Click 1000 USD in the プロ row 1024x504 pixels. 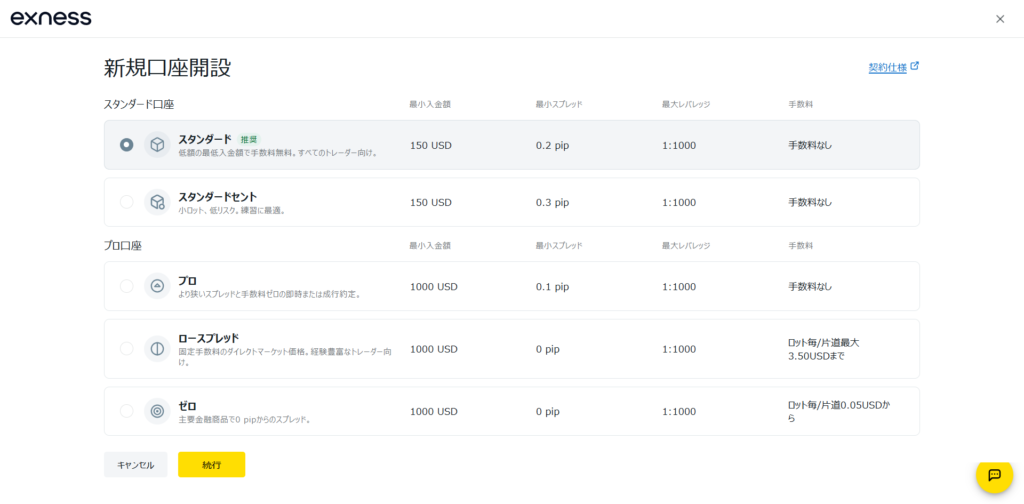click(x=434, y=286)
